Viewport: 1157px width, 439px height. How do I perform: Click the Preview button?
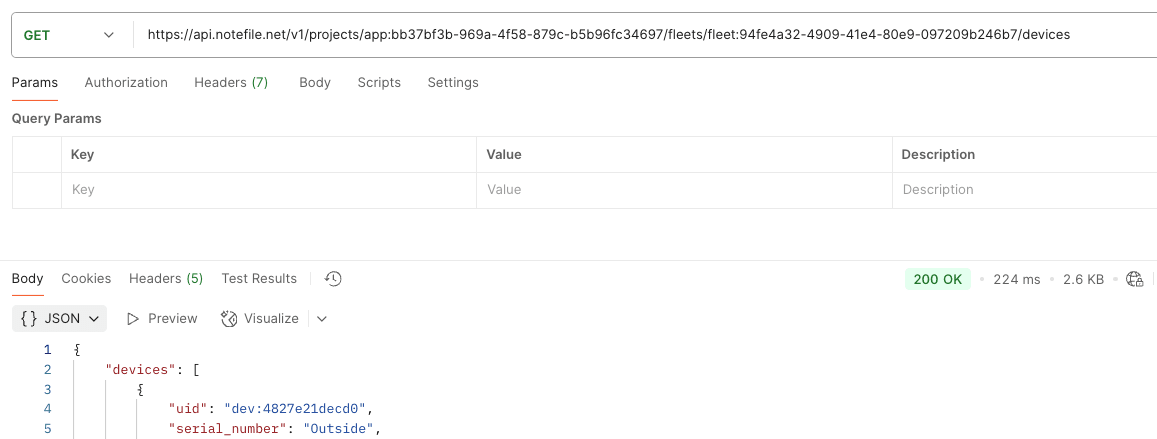coord(162,319)
